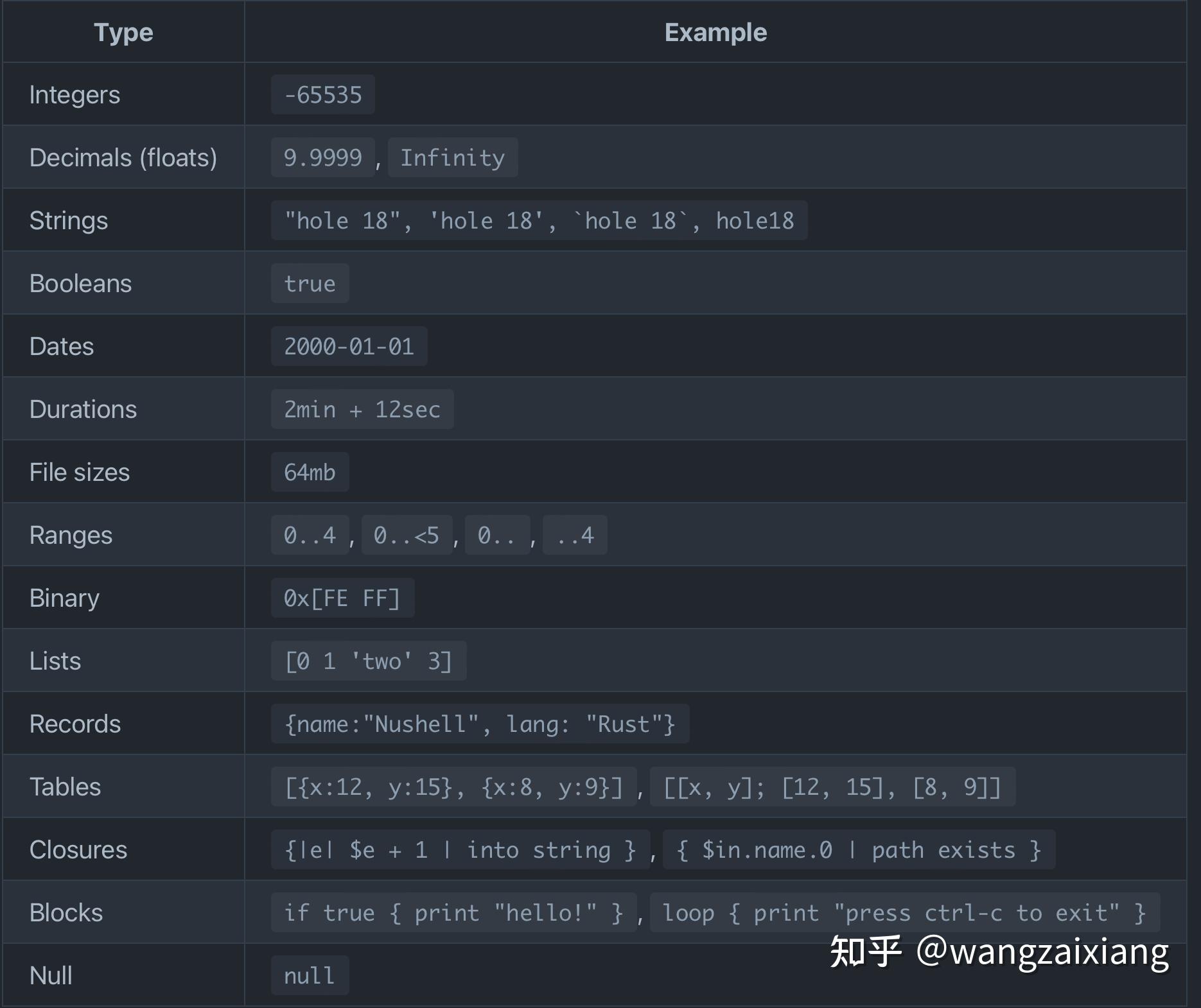
Task: Select the 64mb file size snippet
Action: pyautogui.click(x=310, y=473)
